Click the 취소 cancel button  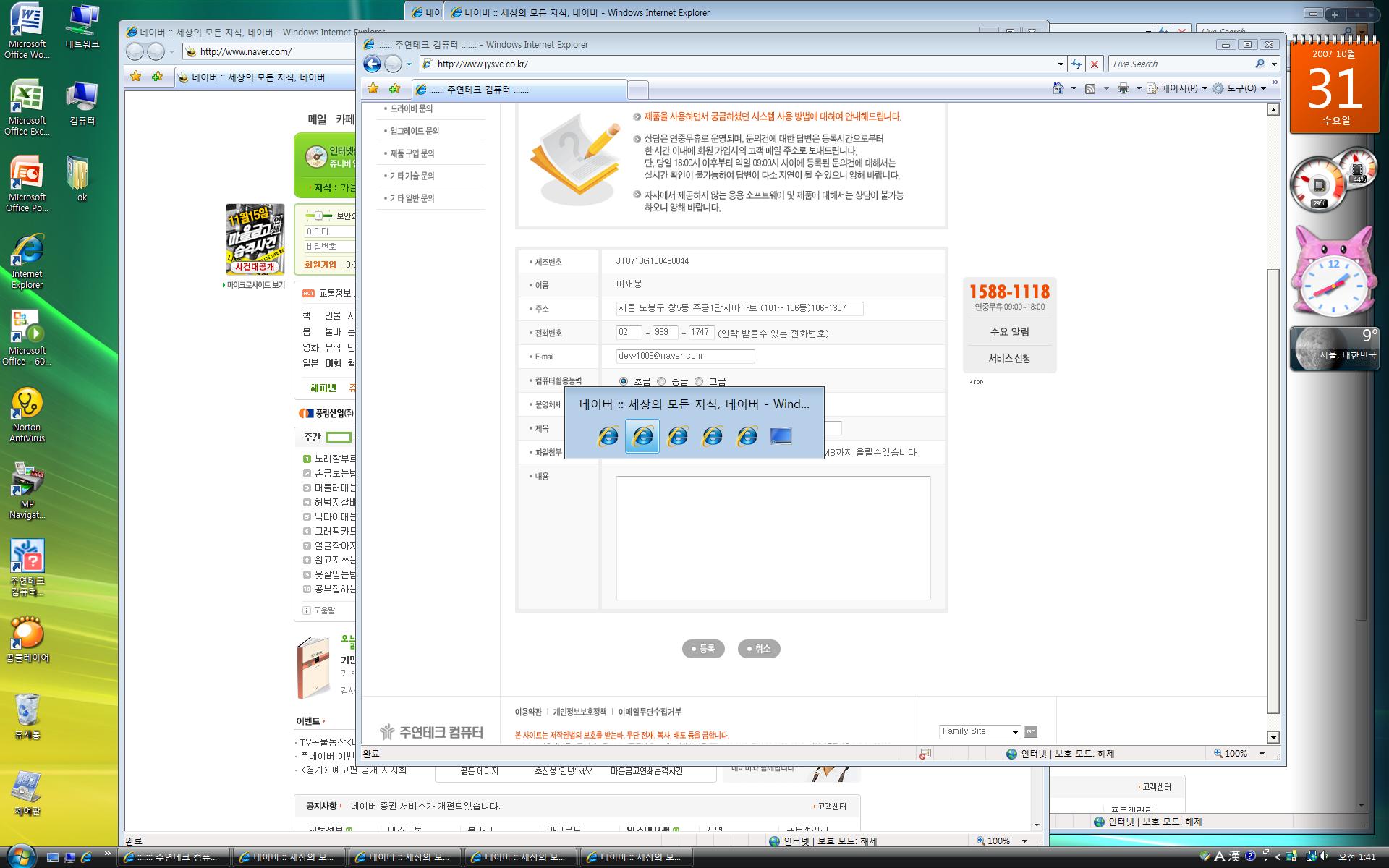click(759, 649)
